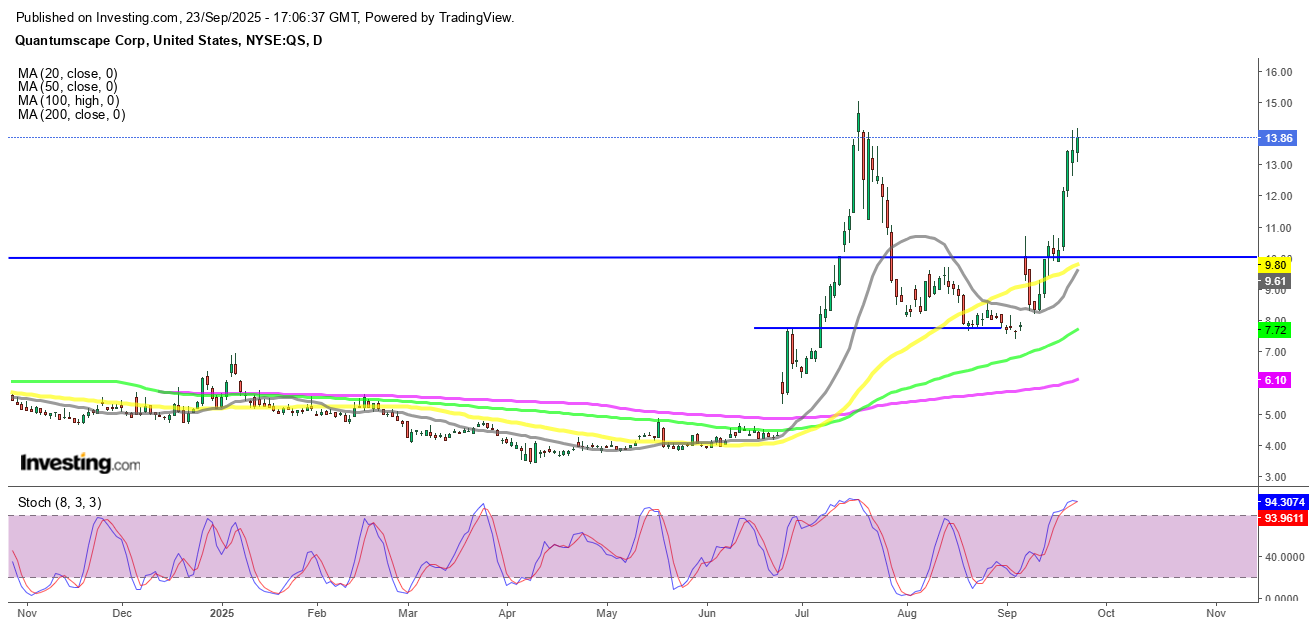Click the Investing.com logo watermark

click(80, 464)
